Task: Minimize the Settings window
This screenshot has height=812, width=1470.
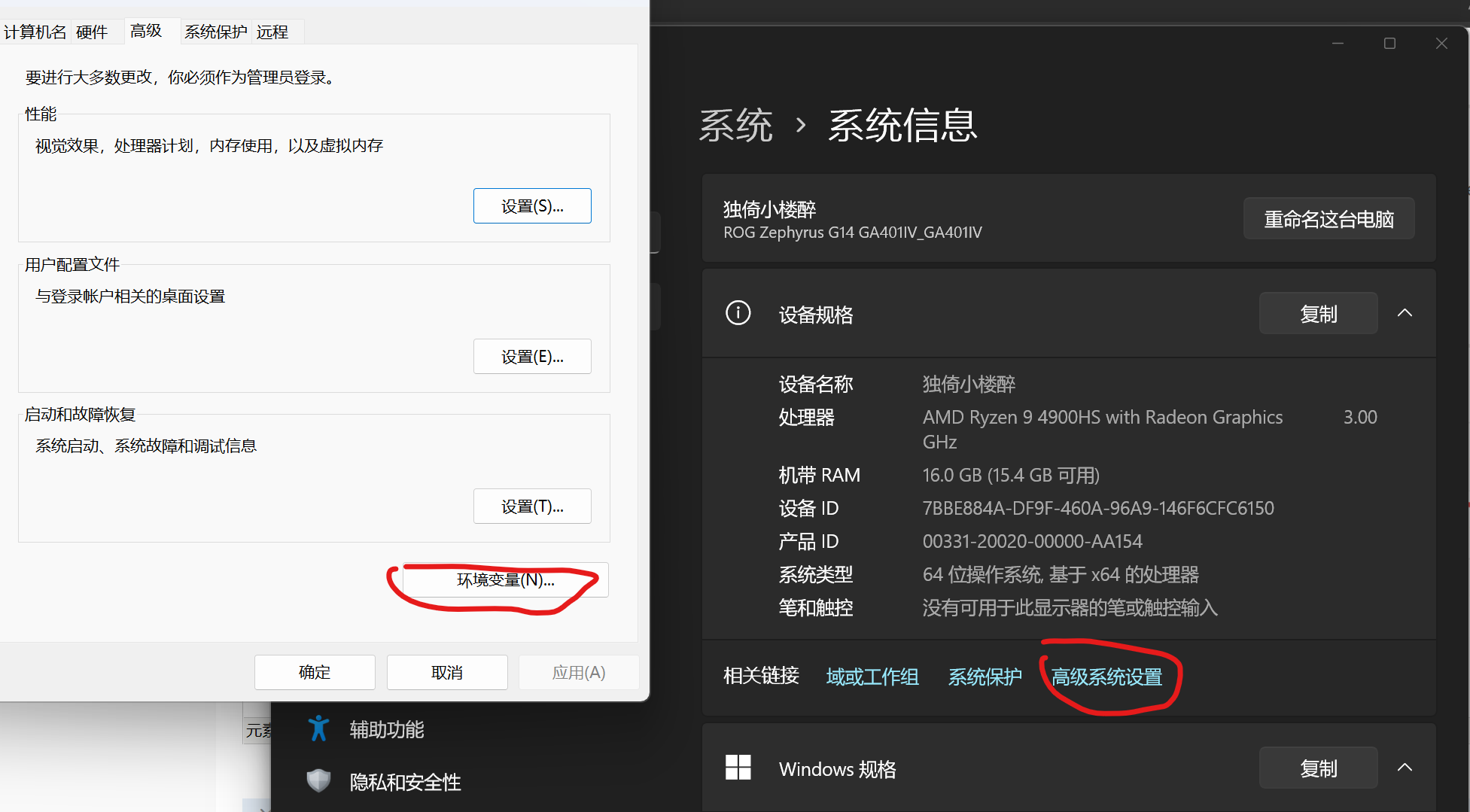Action: (1338, 44)
